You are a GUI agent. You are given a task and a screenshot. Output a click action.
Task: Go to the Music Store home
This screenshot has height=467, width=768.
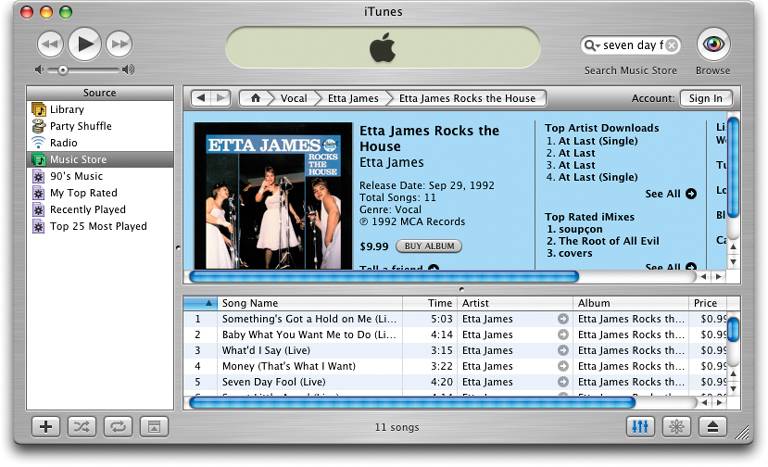(256, 98)
